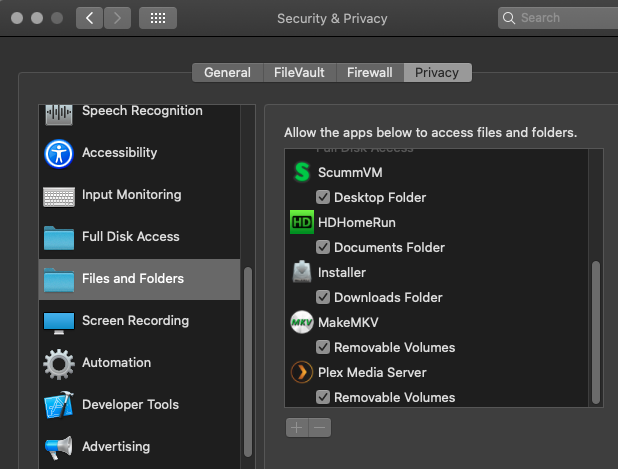Go back with the left arrow button
Screen dimensions: 618x469
89,18
